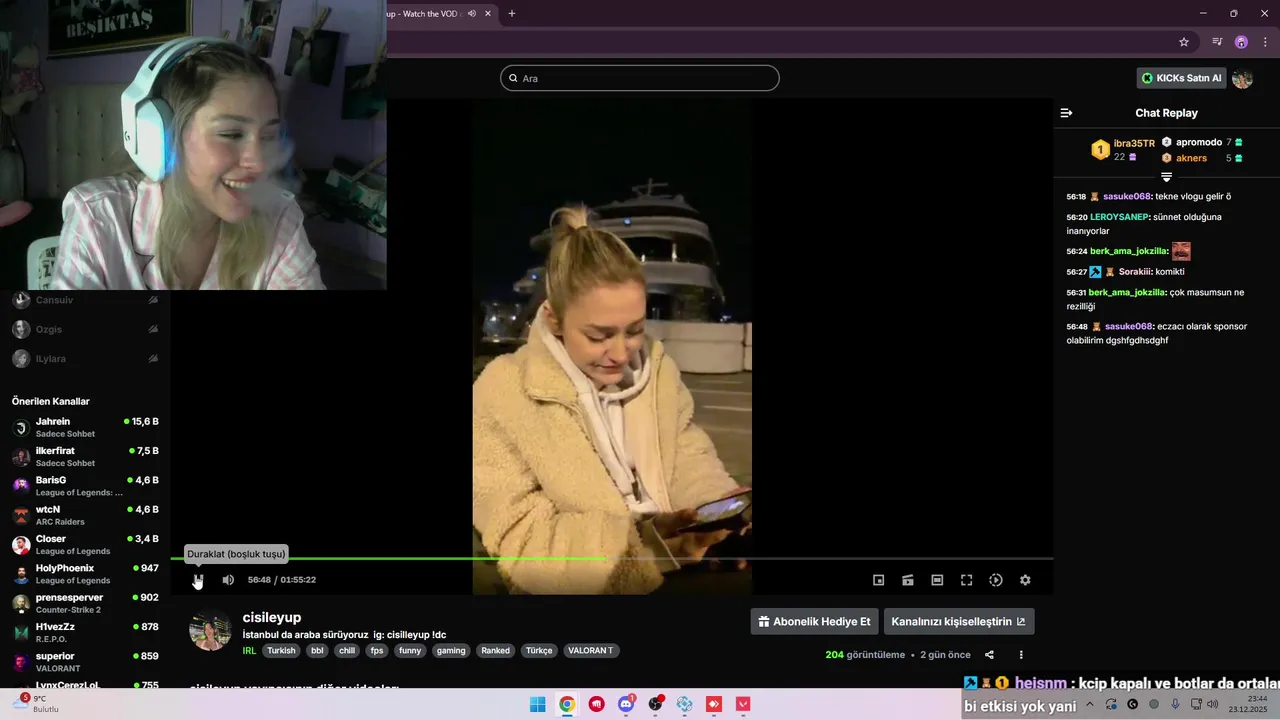1280x720 pixels.
Task: Open mini player mode icon
Action: pos(879,580)
